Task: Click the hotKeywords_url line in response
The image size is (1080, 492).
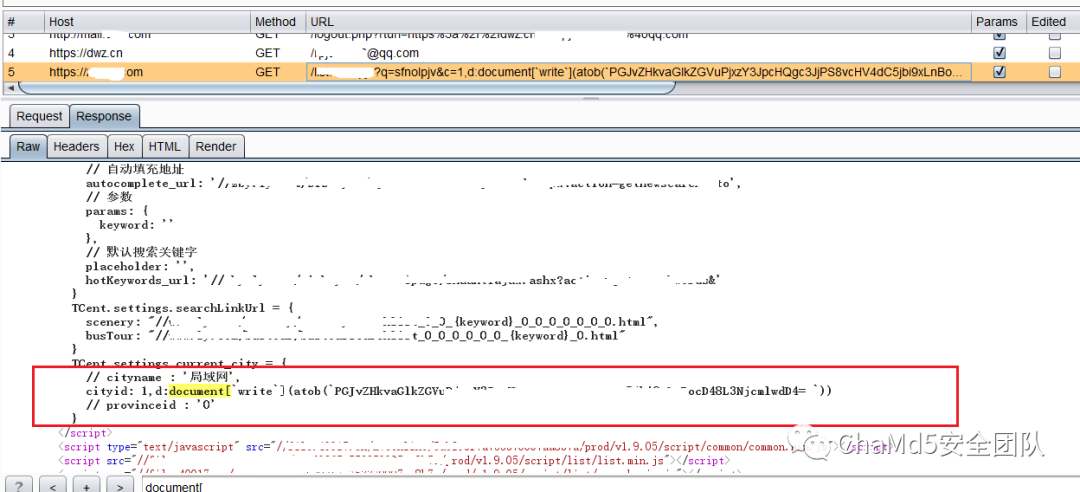Action: click(404, 280)
